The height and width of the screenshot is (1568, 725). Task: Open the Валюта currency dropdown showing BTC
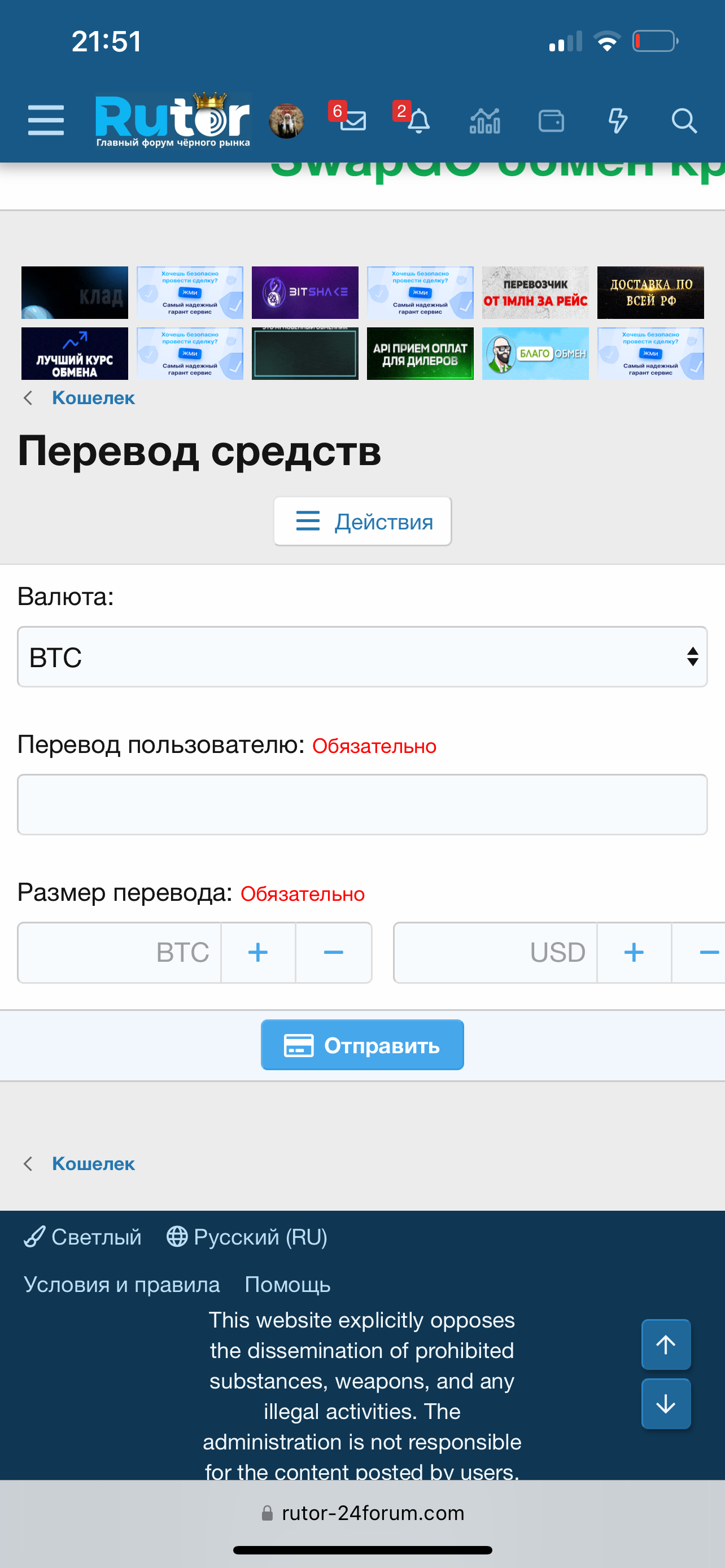(362, 657)
